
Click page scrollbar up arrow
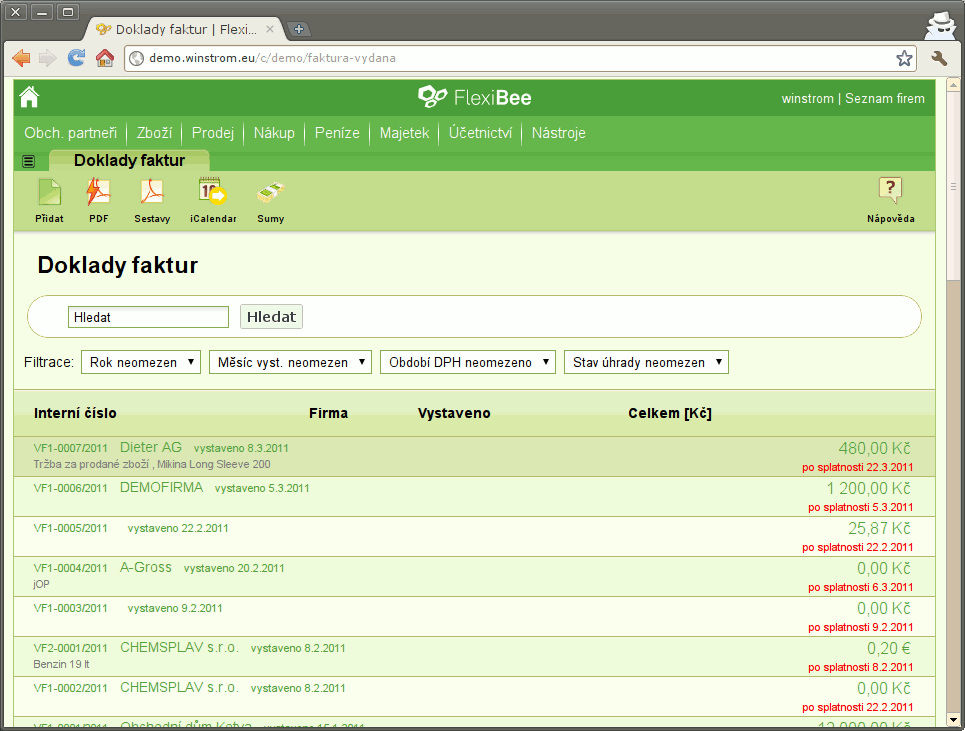(x=953, y=85)
